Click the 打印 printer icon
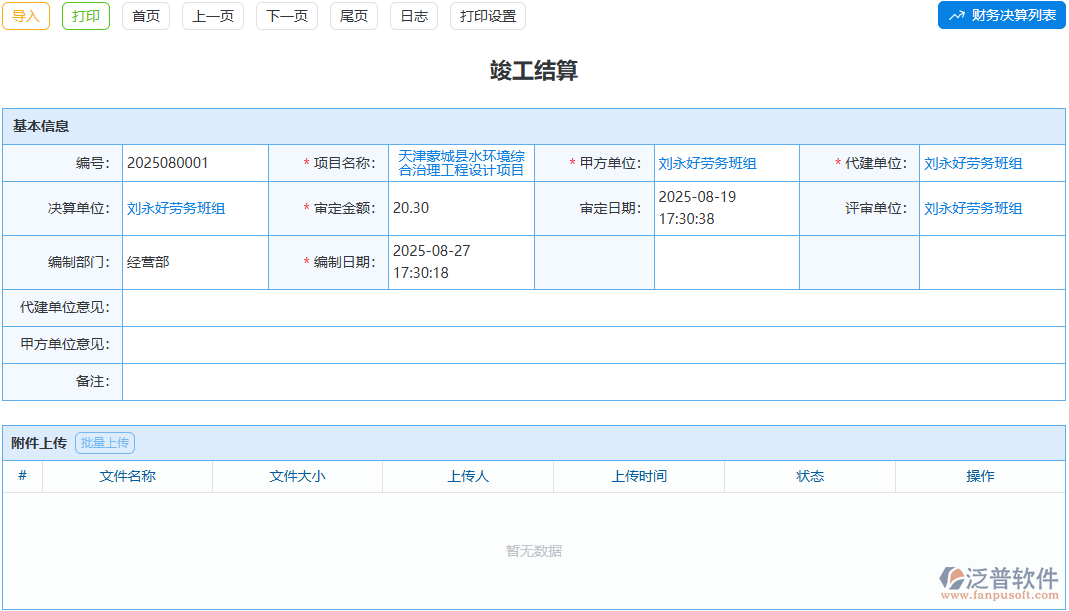Image resolution: width=1069 pixels, height=611 pixels. coord(85,16)
